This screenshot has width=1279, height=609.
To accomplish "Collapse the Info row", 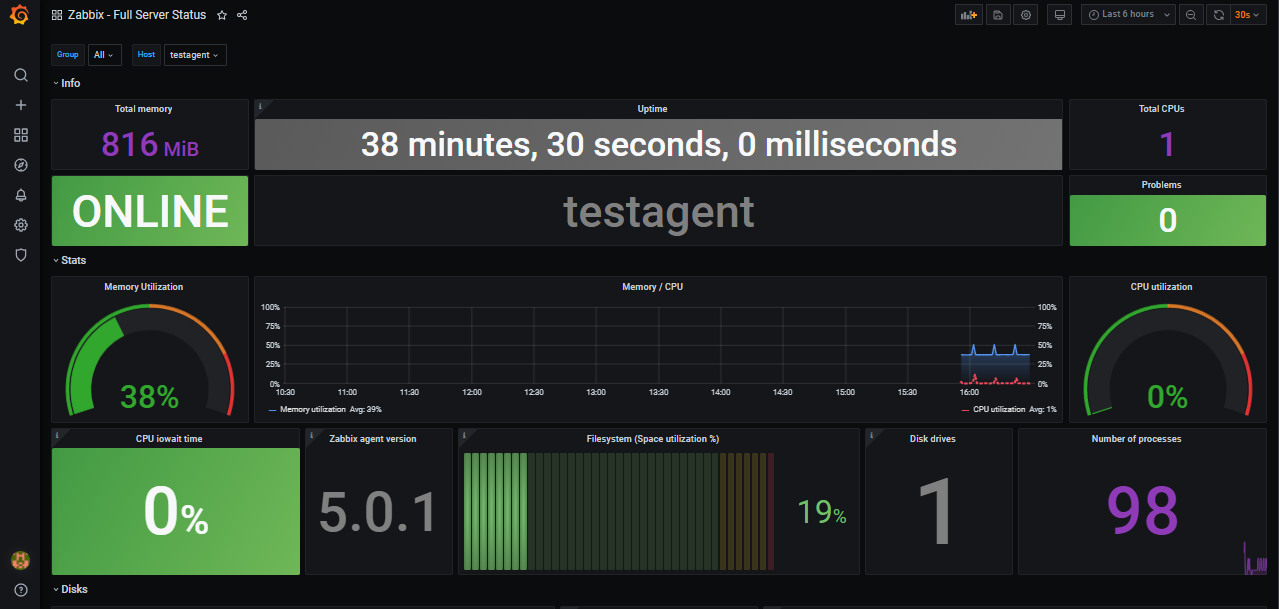I will (x=66, y=83).
